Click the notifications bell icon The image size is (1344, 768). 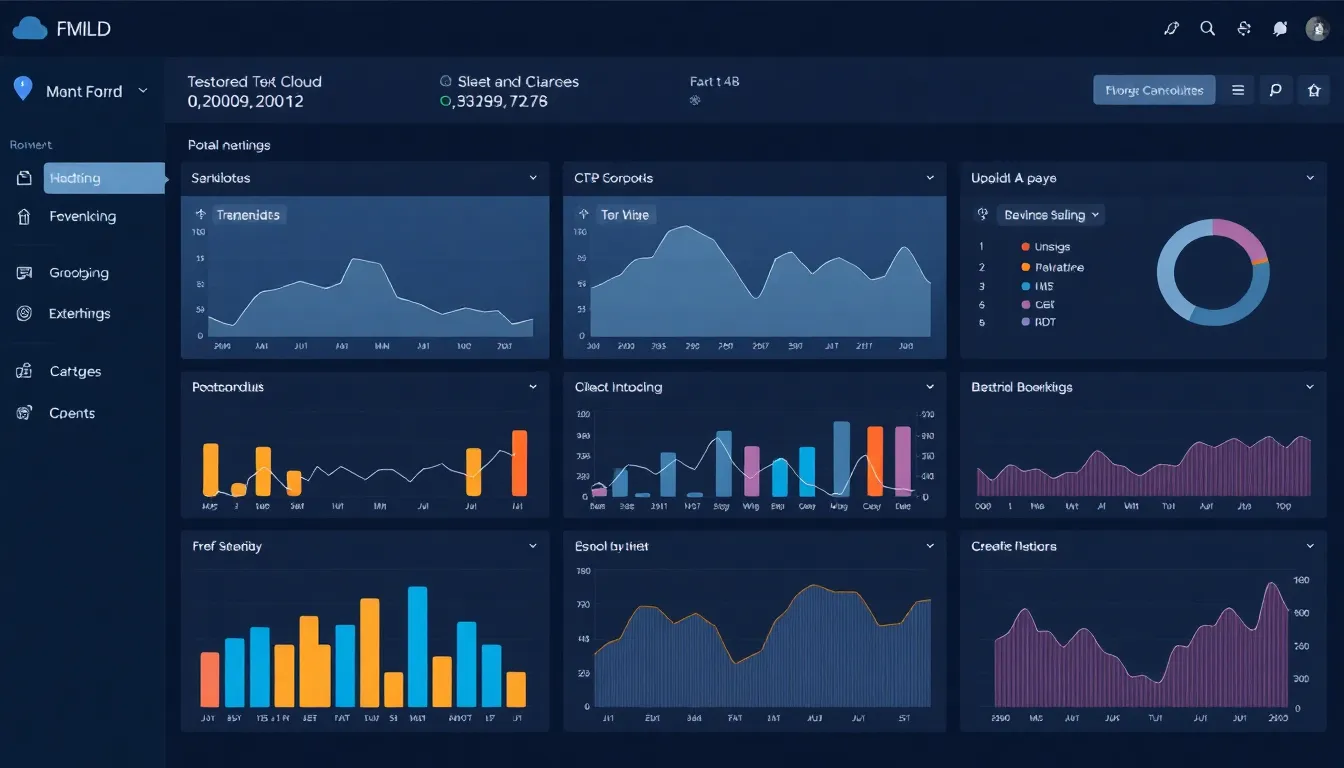point(1279,28)
